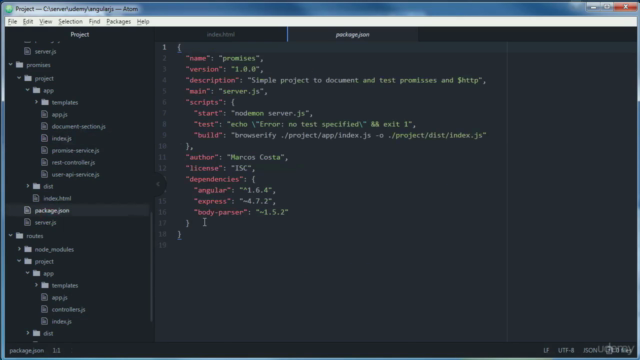The image size is (640, 360).
Task: Expand the node_modules folder chevron
Action: (x=19, y=249)
